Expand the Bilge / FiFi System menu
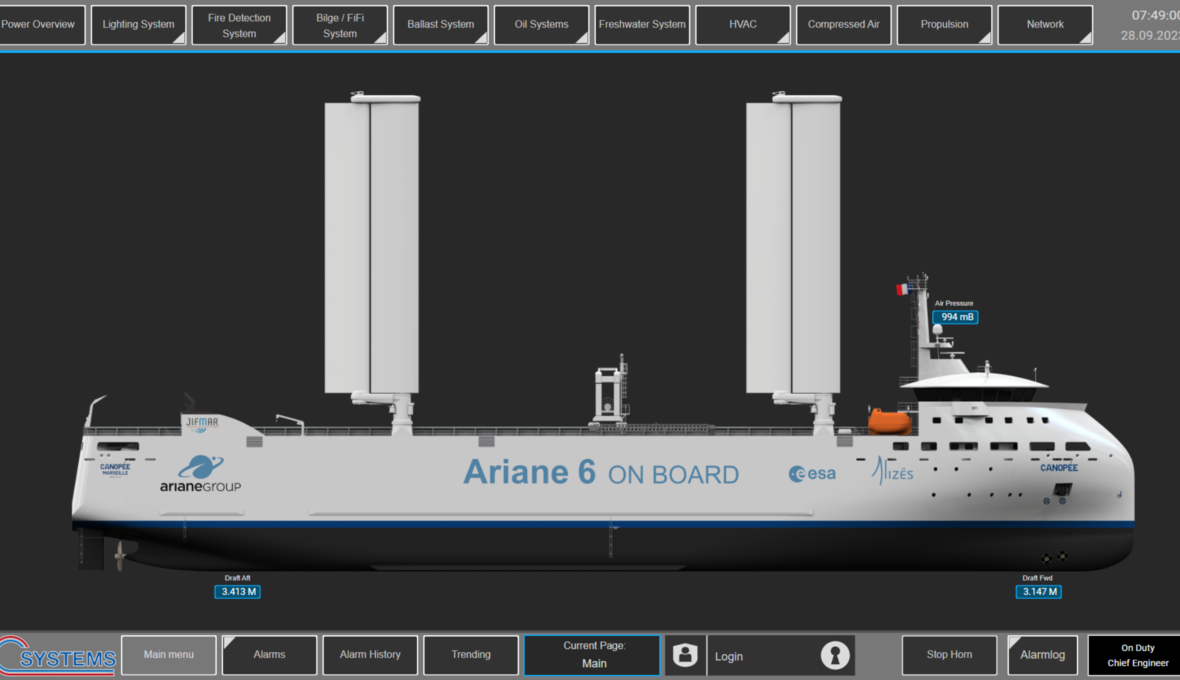Viewport: 1180px width, 680px height. click(x=340, y=25)
